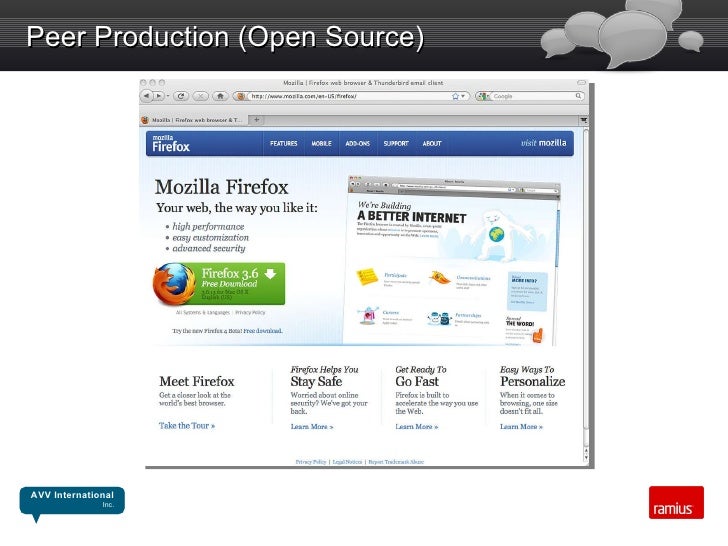Click the scrollbar down arrow at bottom right

586,457
